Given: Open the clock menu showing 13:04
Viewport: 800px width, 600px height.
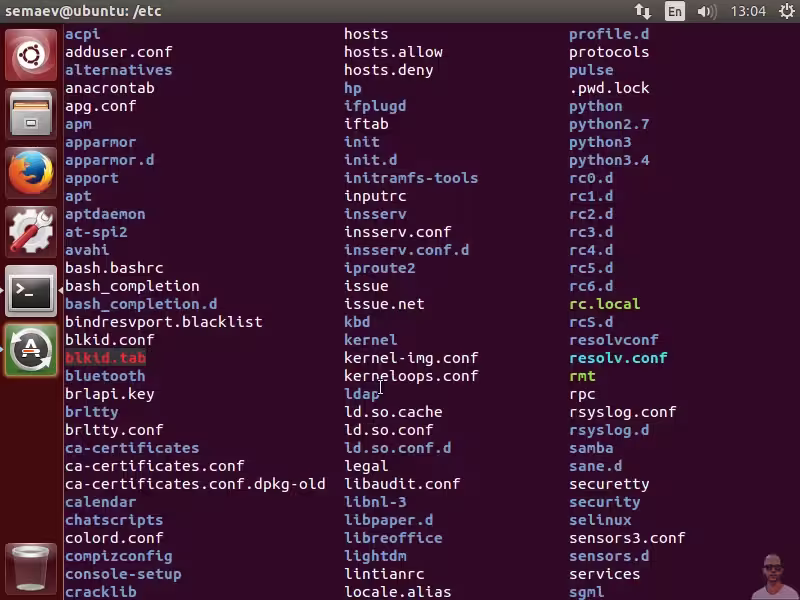Looking at the screenshot, I should coord(748,11).
